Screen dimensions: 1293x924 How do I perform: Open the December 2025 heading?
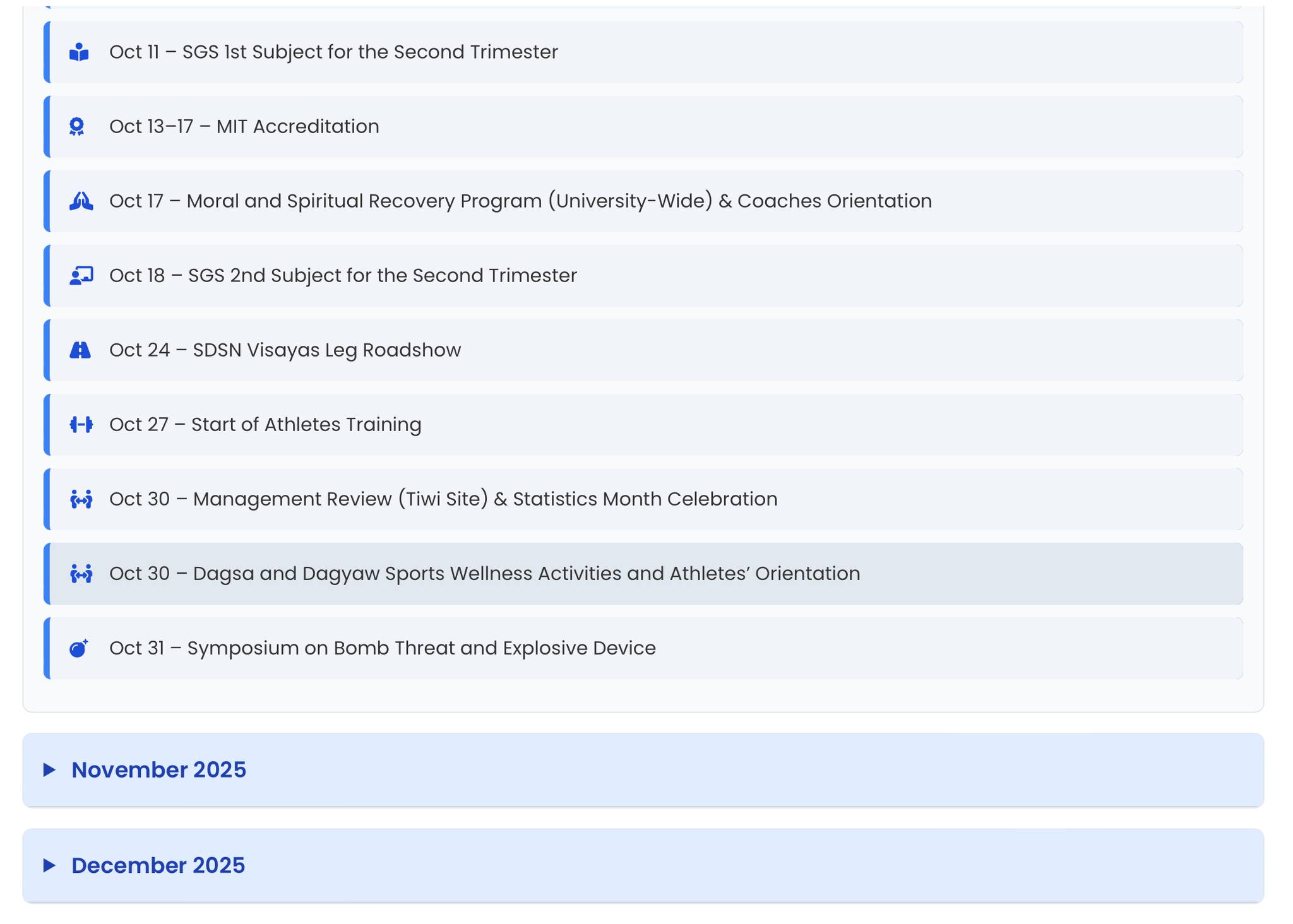158,865
